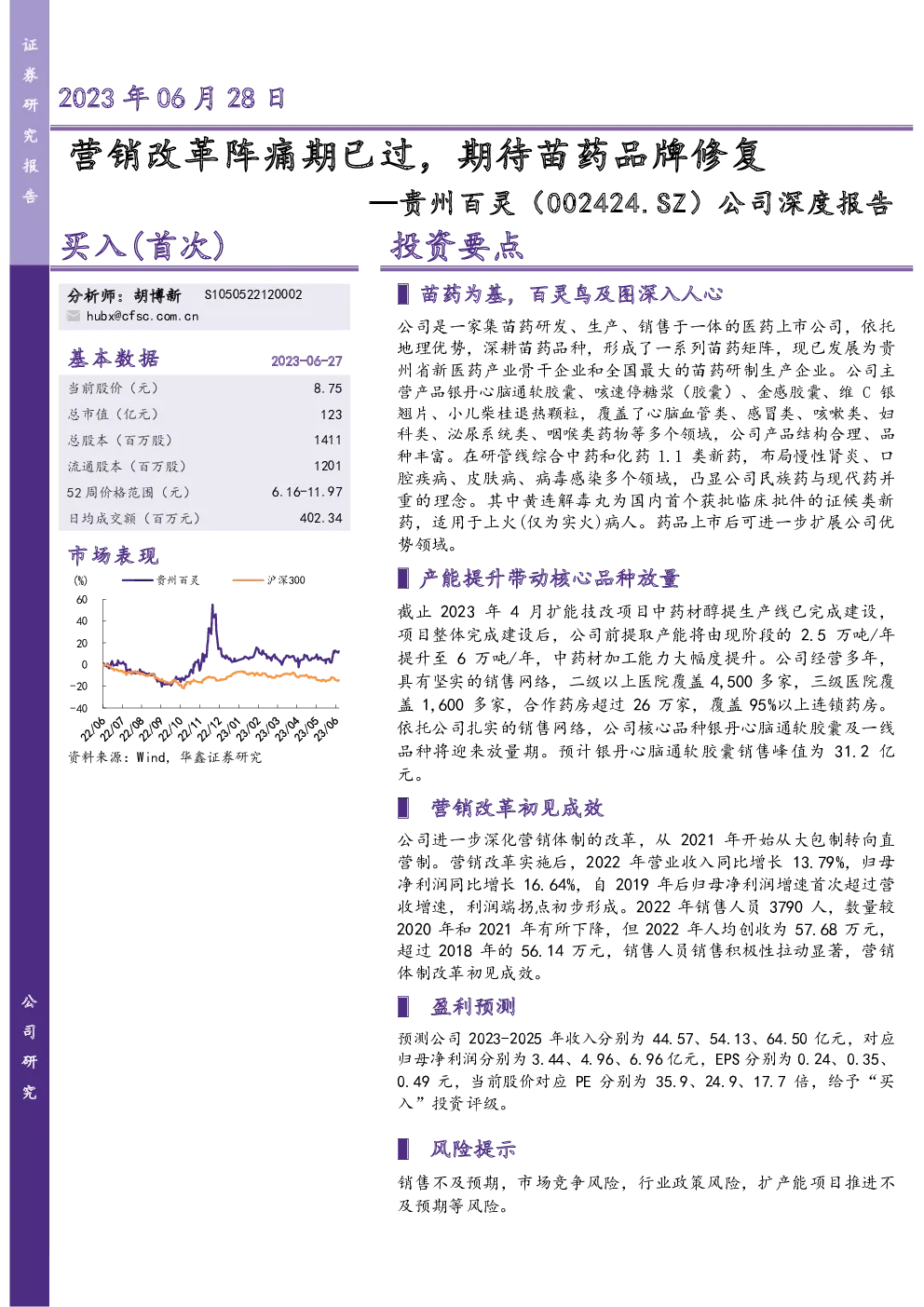Image resolution: width=924 pixels, height=1307 pixels.
Task: Click the envelope icon beside the analyst email
Action: [74, 317]
